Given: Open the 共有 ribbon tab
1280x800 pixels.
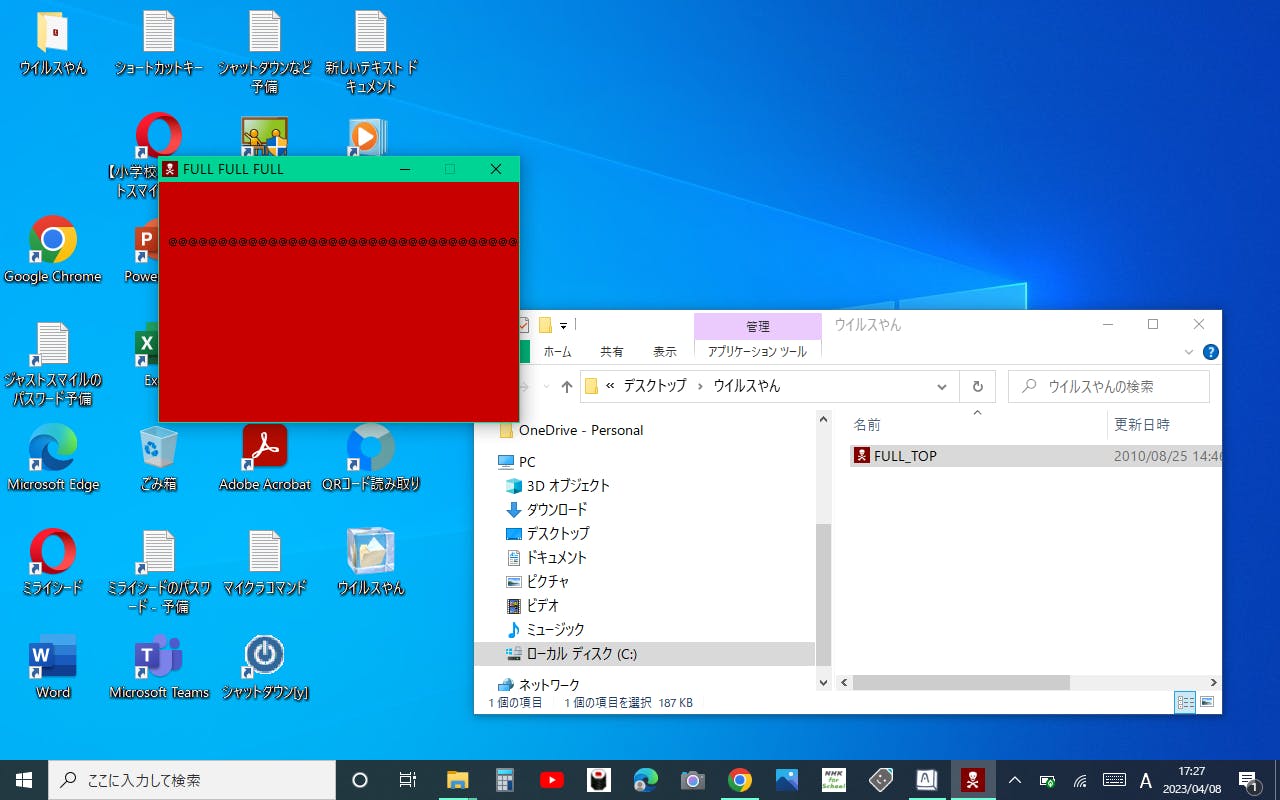Looking at the screenshot, I should click(611, 352).
